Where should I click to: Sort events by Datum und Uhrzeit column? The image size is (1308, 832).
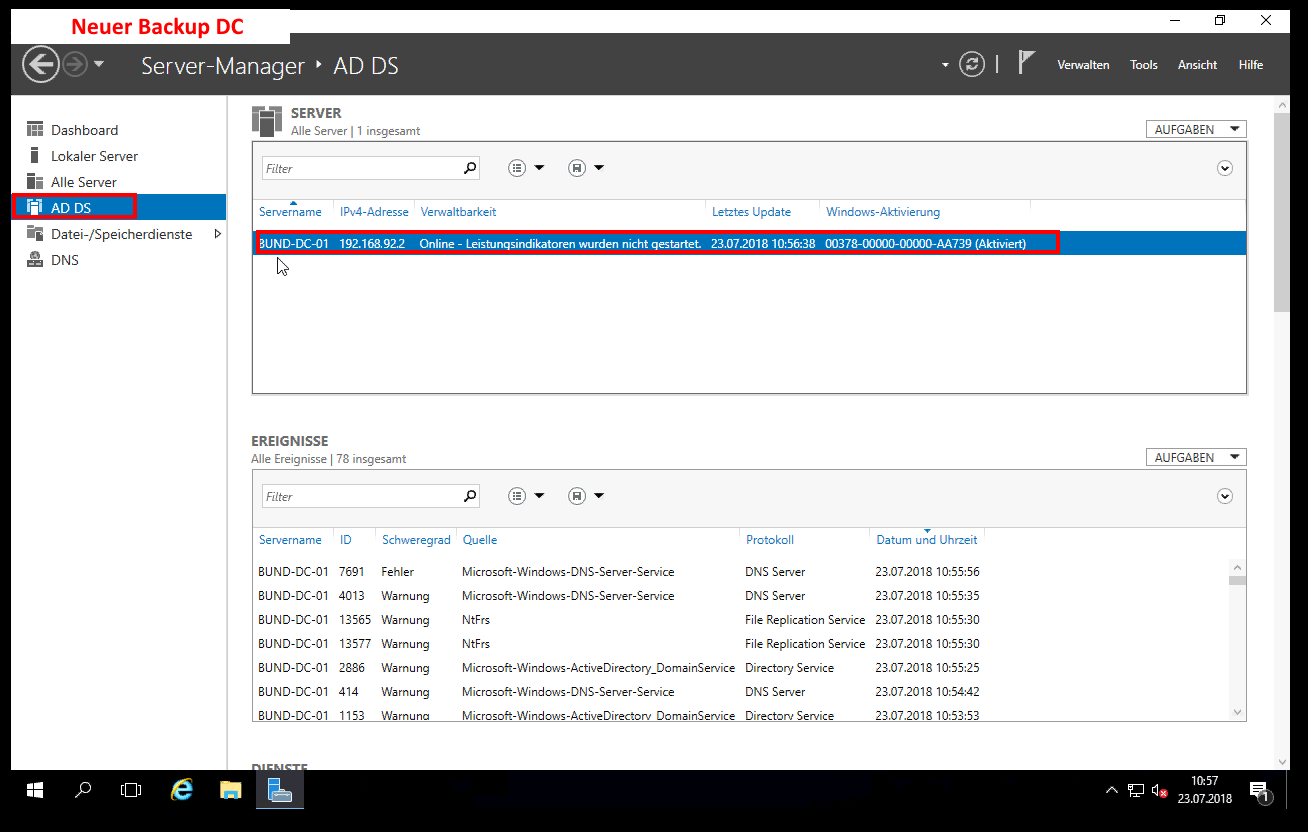(927, 540)
